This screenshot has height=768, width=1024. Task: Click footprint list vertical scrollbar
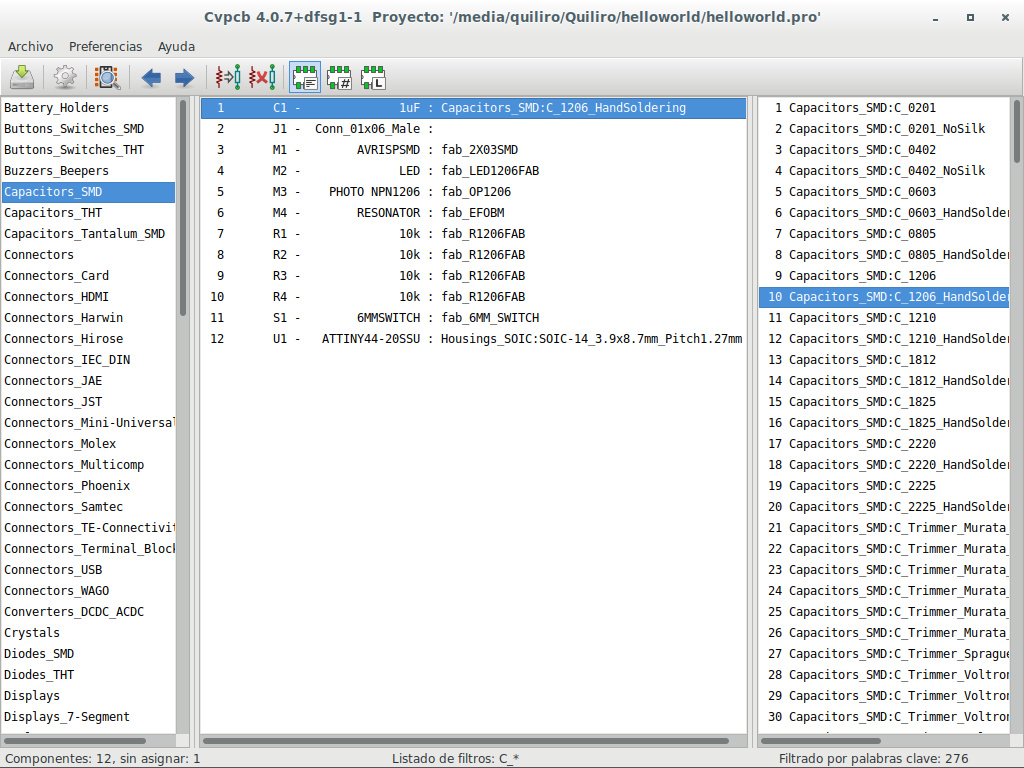tap(1017, 131)
